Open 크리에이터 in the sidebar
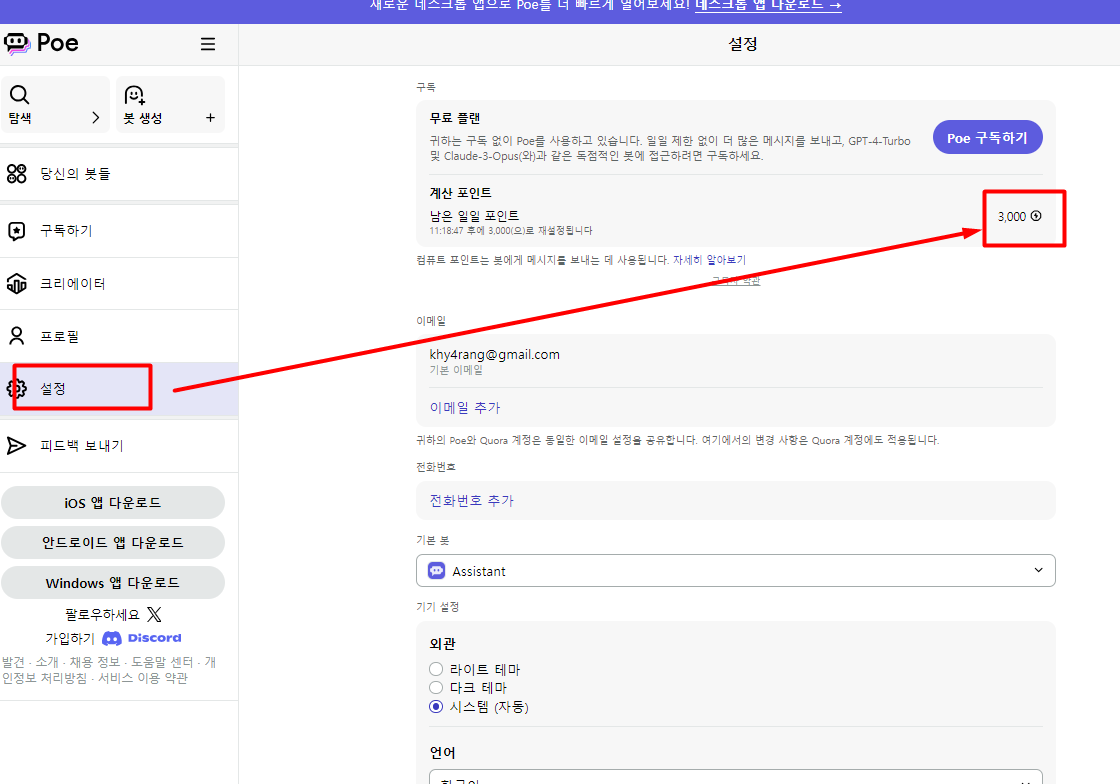Image resolution: width=1120 pixels, height=784 pixels. click(119, 283)
